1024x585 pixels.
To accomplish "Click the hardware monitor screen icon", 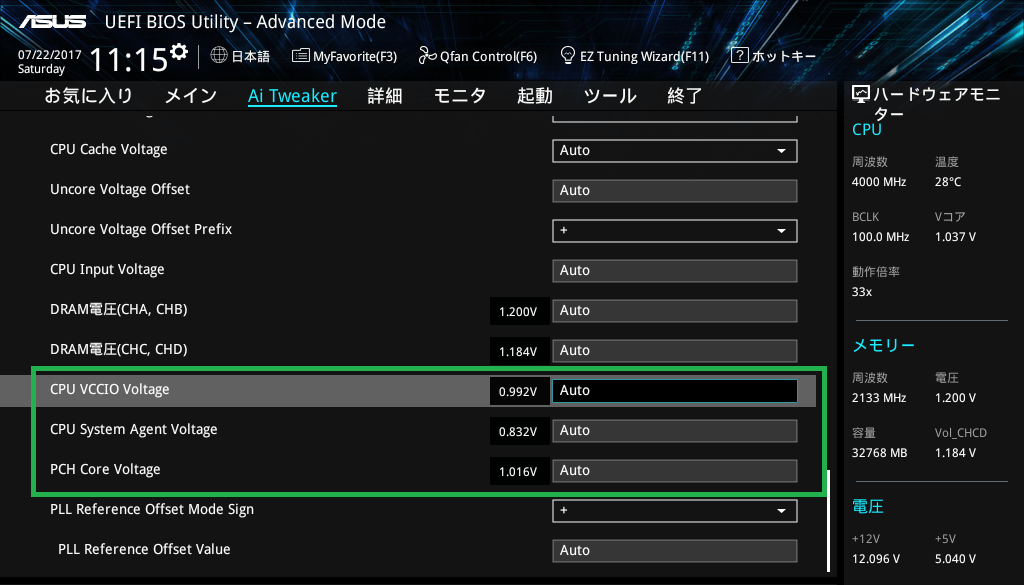I will tap(861, 95).
